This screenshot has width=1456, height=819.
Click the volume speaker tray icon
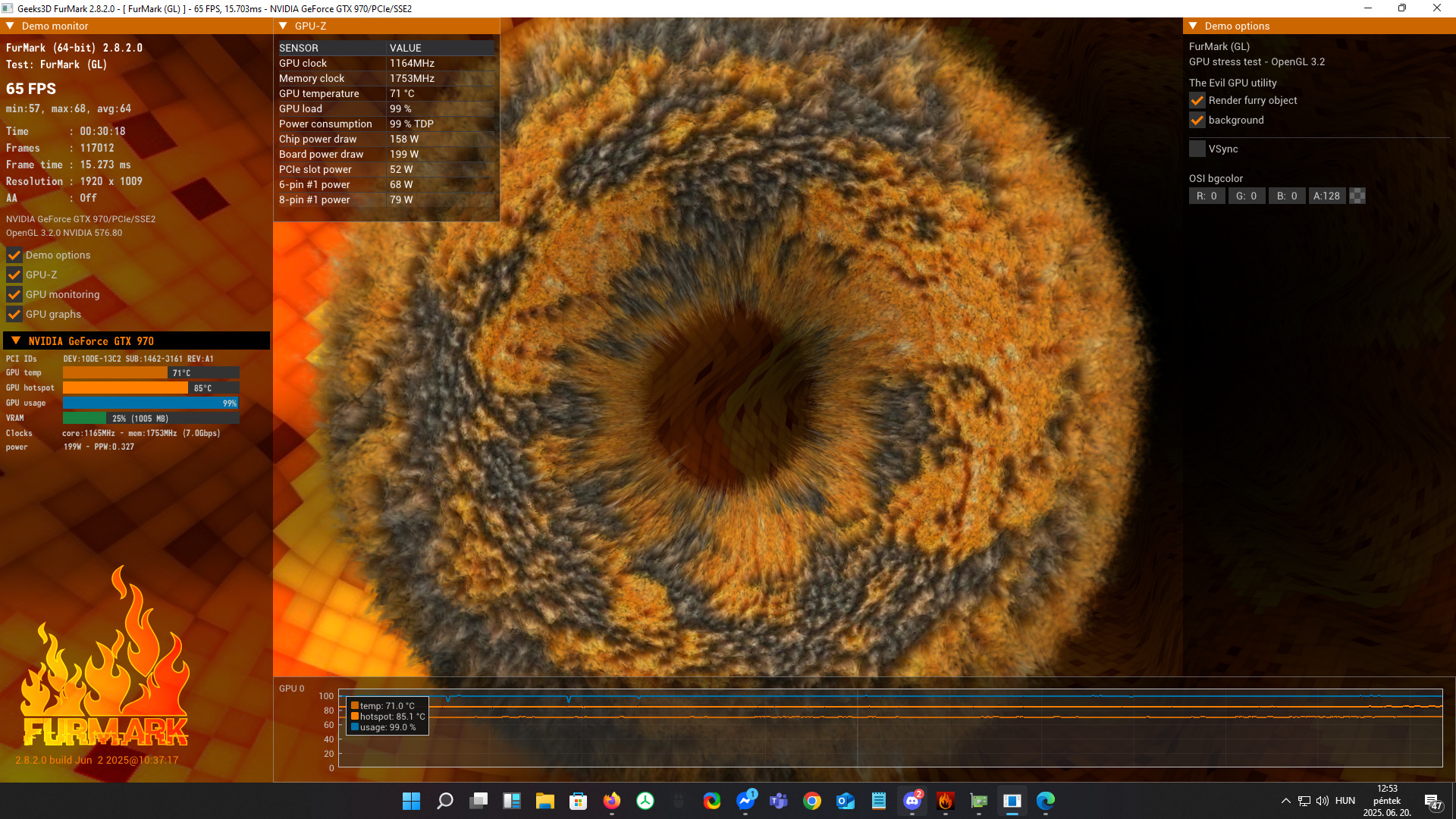[x=1322, y=801]
